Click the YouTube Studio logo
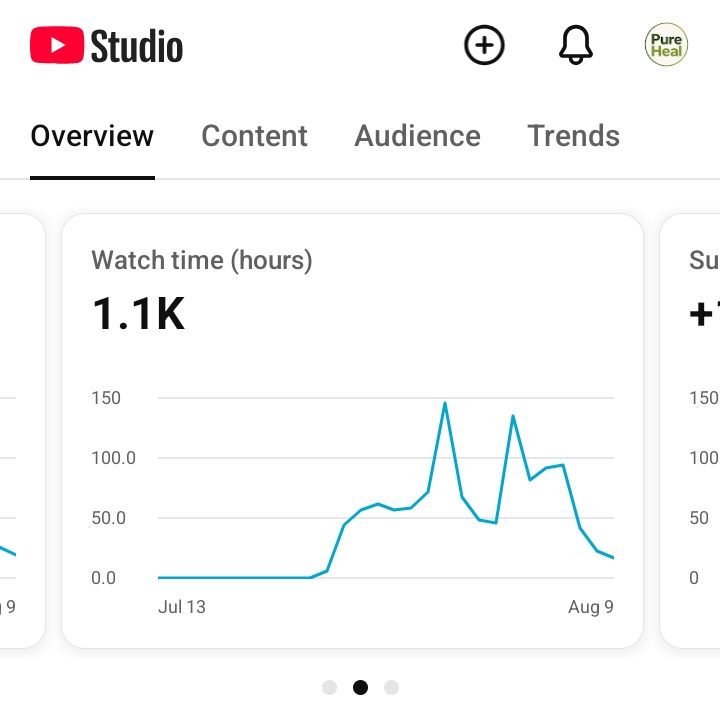Screen dimensions: 720x706 (107, 45)
